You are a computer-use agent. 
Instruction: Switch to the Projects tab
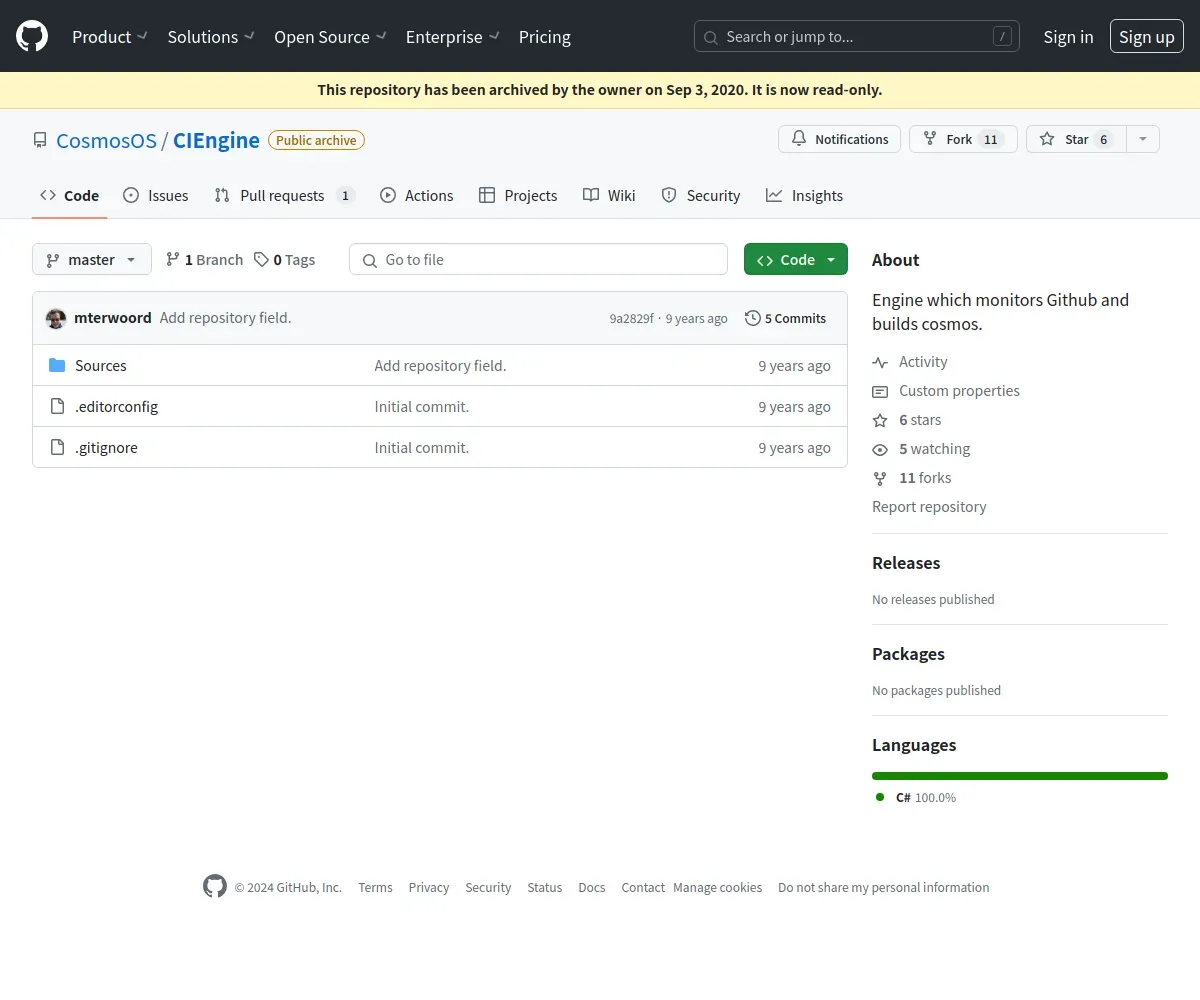point(518,195)
